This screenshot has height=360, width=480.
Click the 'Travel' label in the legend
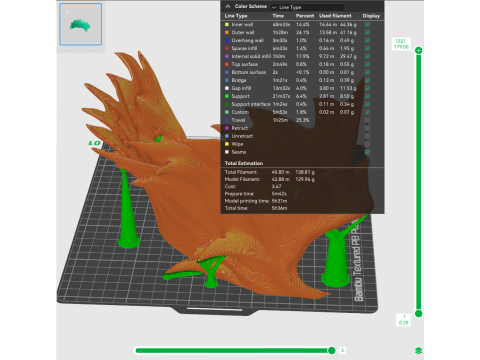pos(238,120)
